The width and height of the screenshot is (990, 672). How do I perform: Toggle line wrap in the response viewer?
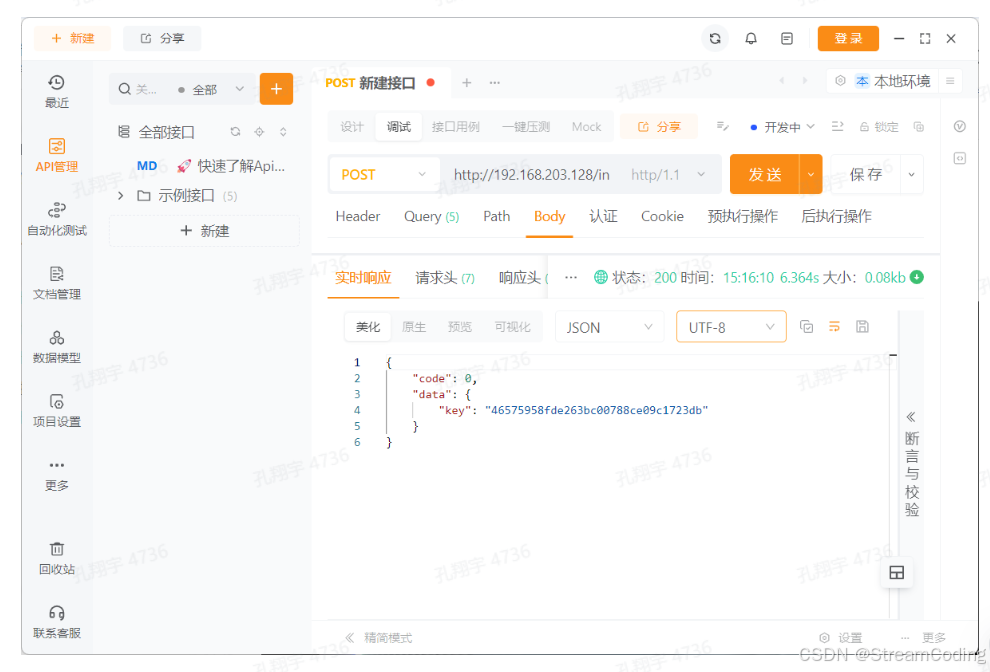pos(834,326)
